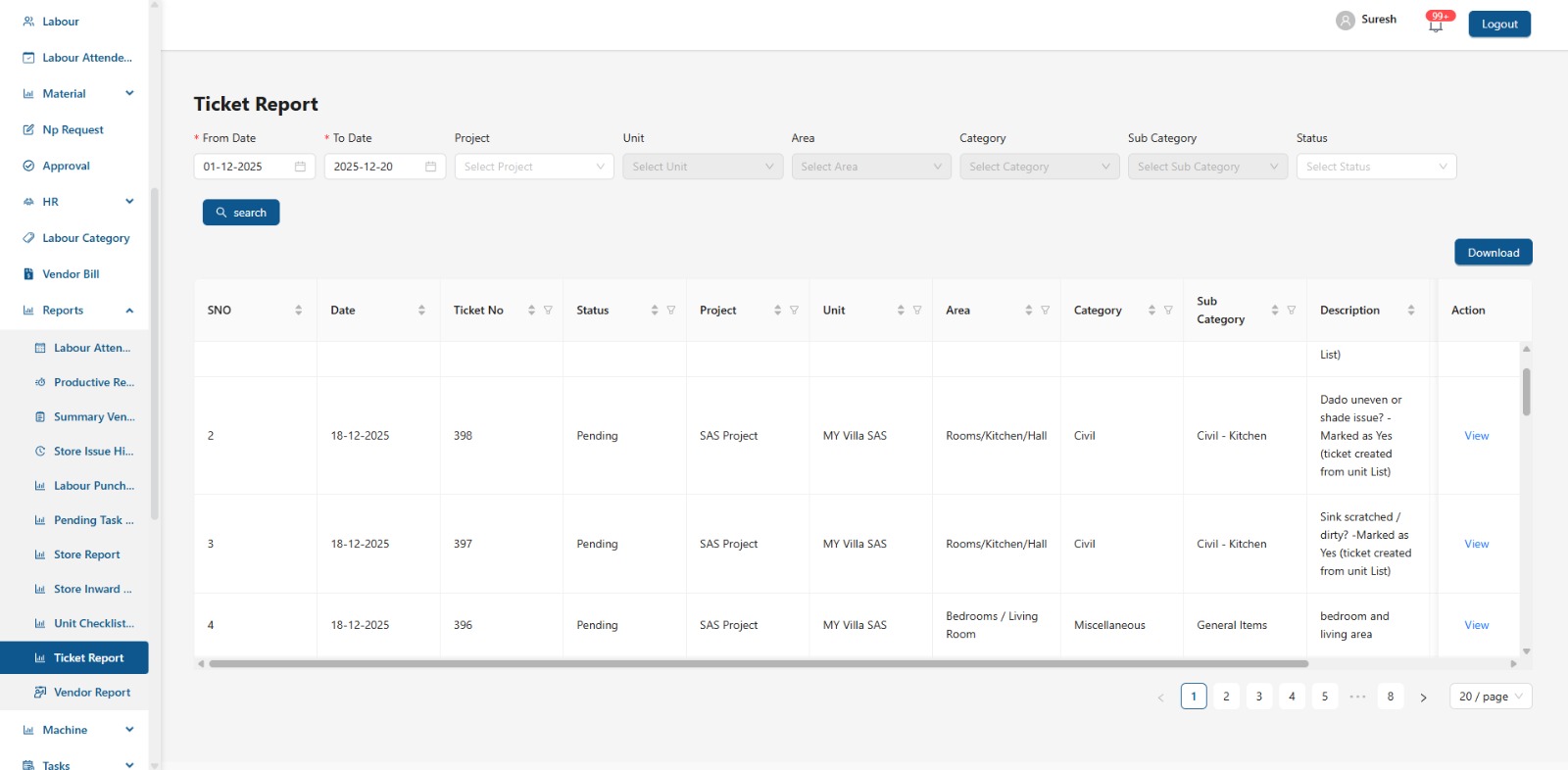Click the Download button

point(1493,253)
